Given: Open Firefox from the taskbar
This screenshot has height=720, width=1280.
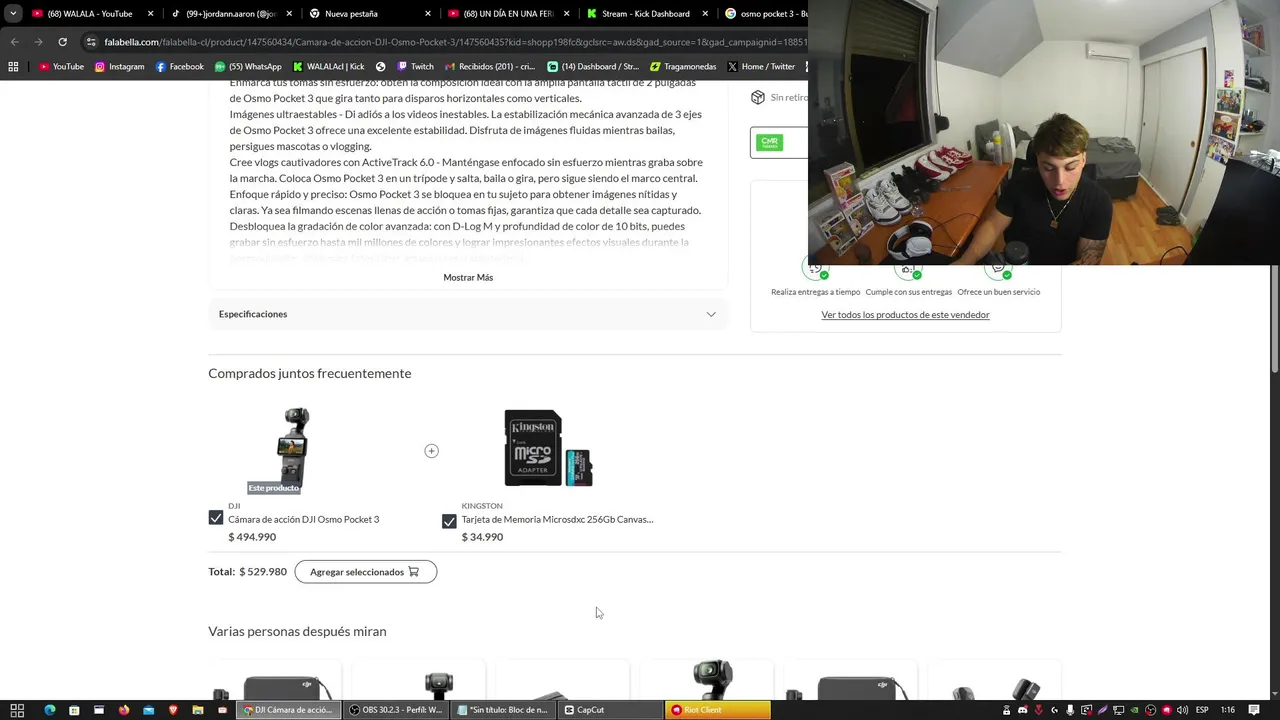Looking at the screenshot, I should pyautogui.click(x=124, y=710).
